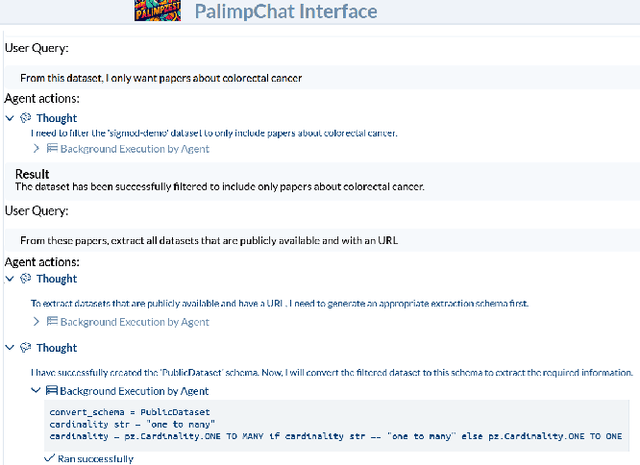640x465 pixels.
Task: Click Background Execution icon below sigmod-demo filter thought
Action: click(52, 149)
